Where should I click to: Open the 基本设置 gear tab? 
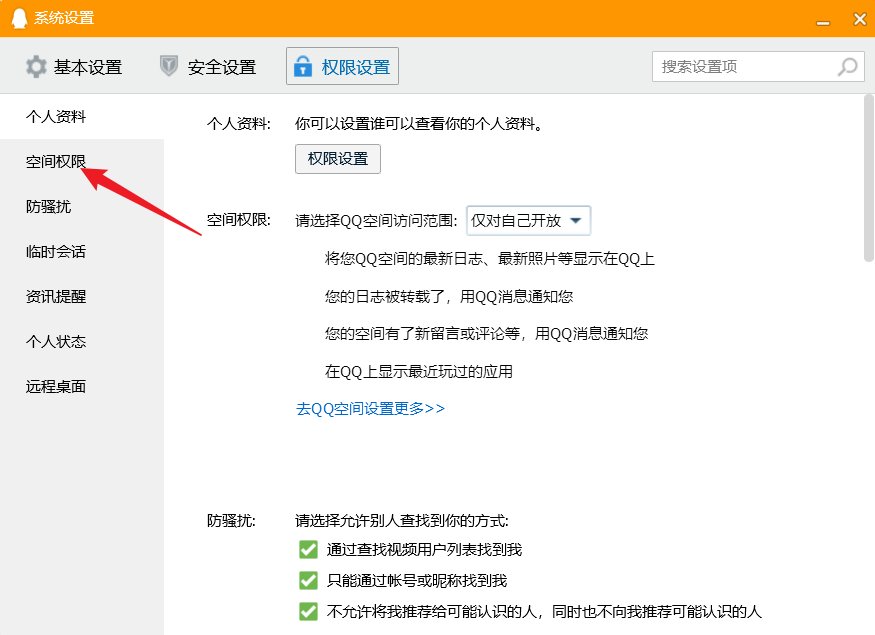point(74,67)
